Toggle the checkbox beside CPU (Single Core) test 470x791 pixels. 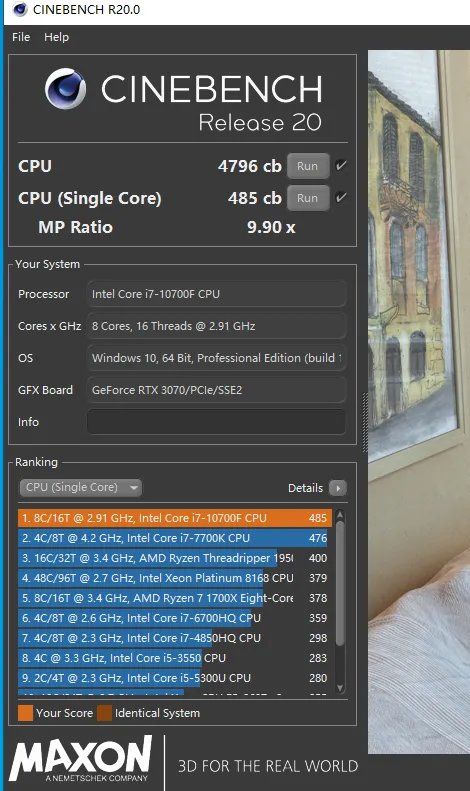(x=341, y=197)
